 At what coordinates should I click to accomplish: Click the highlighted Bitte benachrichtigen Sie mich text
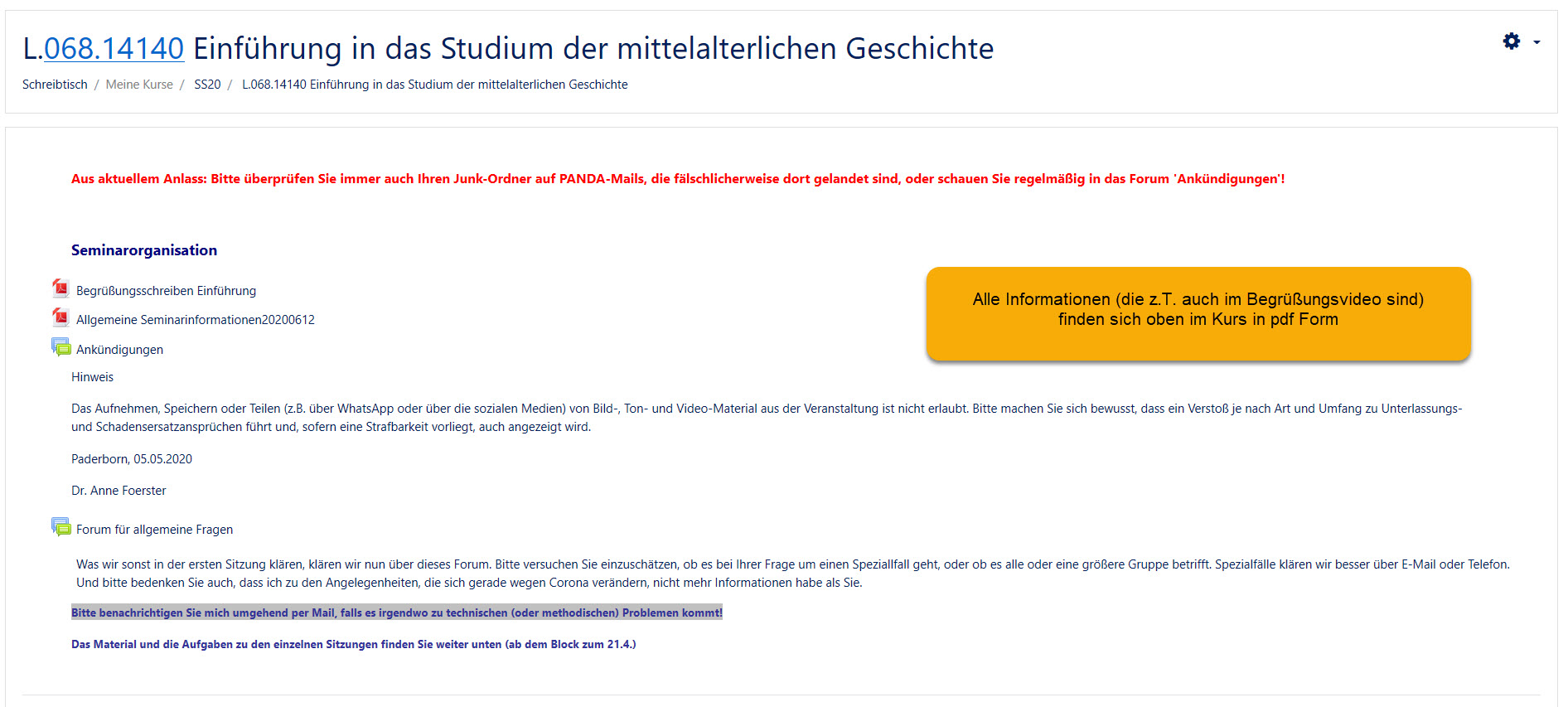click(396, 613)
